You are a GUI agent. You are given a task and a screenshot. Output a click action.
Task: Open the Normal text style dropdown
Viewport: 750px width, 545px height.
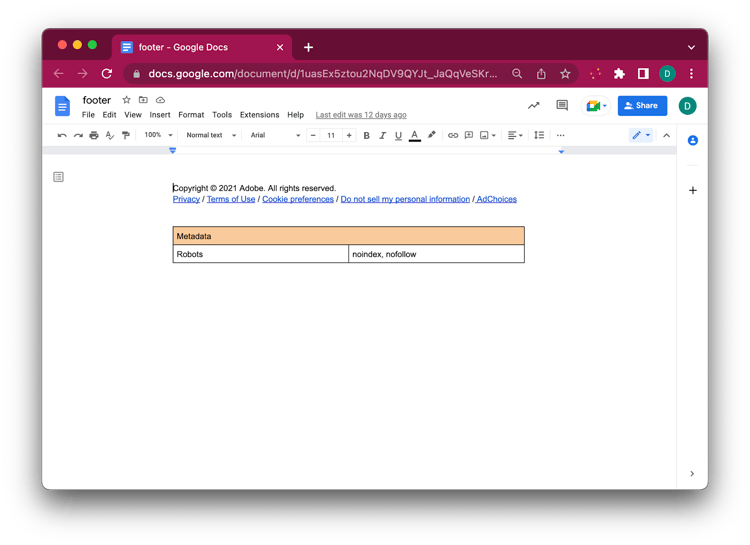click(211, 135)
